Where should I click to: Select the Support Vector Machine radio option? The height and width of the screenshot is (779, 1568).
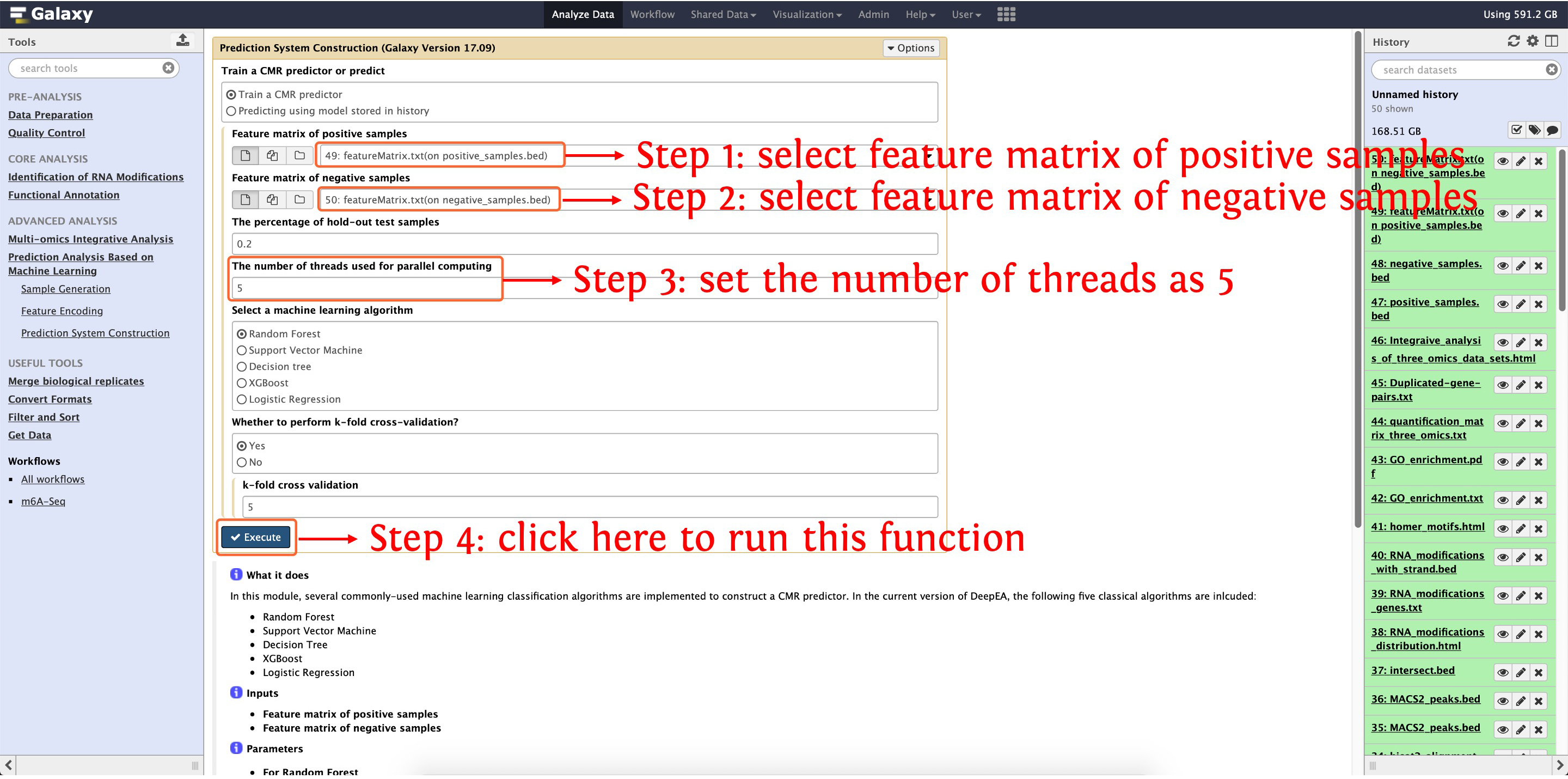242,351
